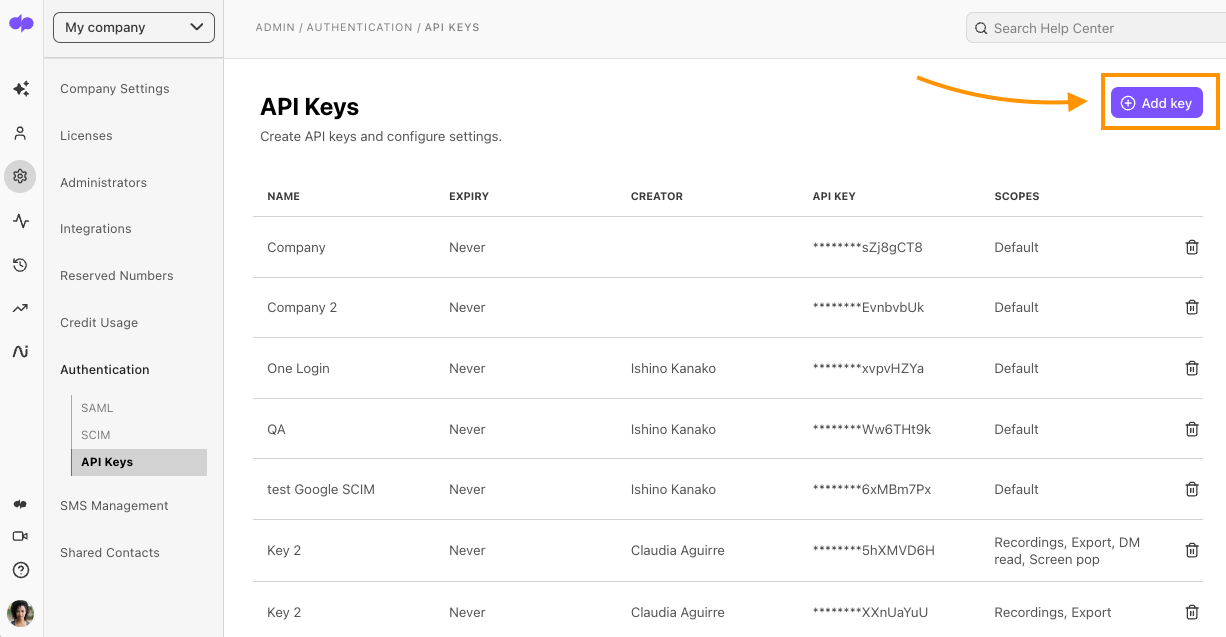Viewport: 1226px width, 637px height.
Task: Delete the Key 2 ending XXnUaYuU
Action: [x=1192, y=612]
